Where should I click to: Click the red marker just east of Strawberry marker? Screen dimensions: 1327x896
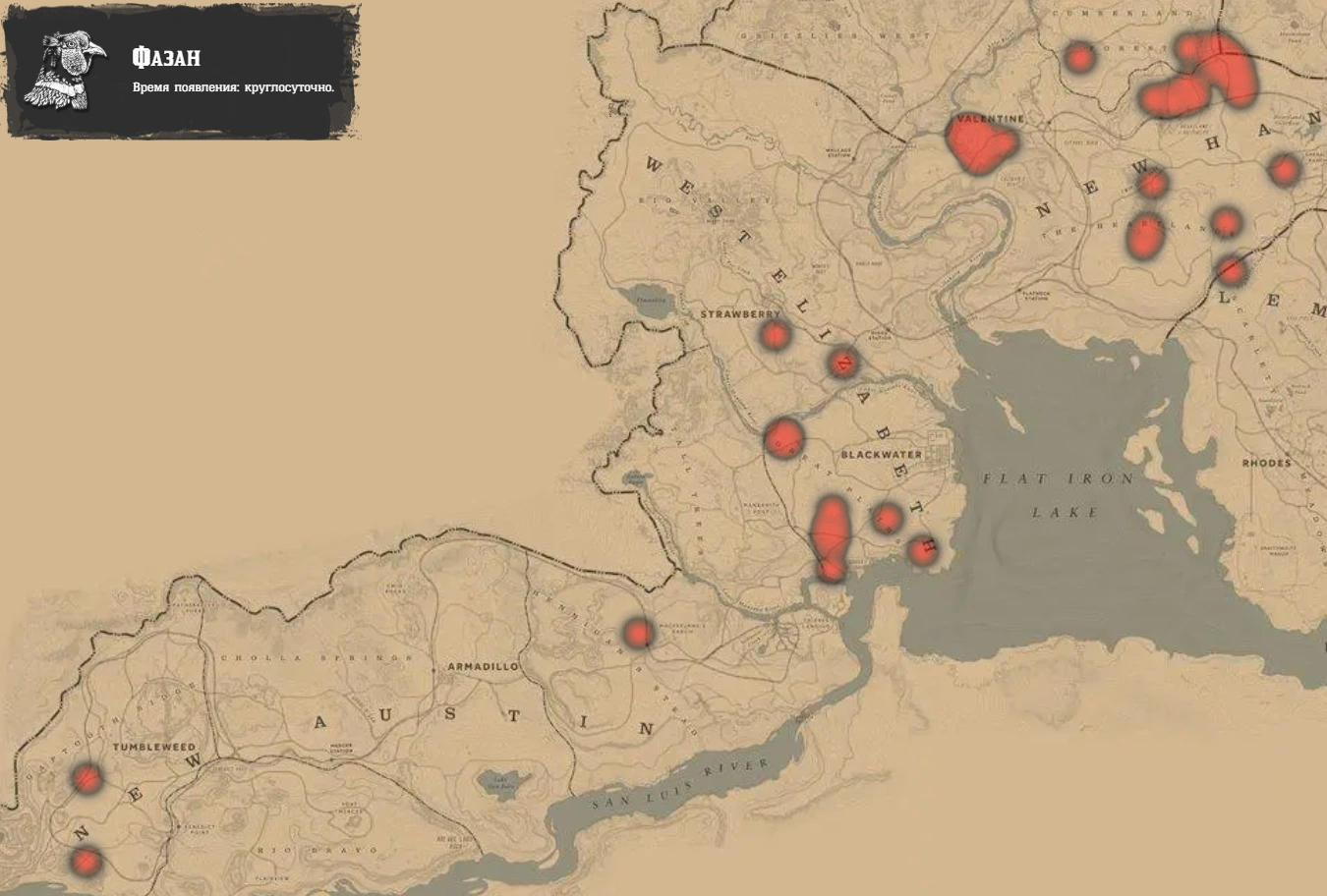point(842,363)
